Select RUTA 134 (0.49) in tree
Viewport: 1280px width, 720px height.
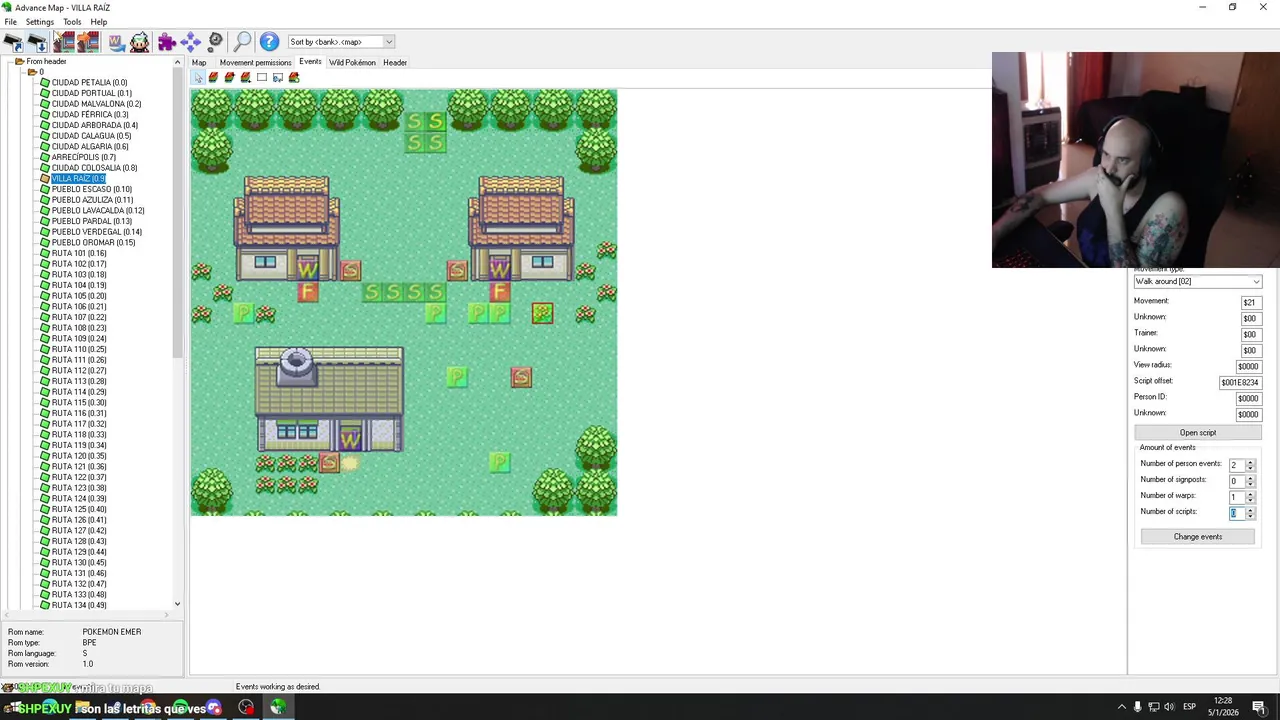click(x=79, y=605)
